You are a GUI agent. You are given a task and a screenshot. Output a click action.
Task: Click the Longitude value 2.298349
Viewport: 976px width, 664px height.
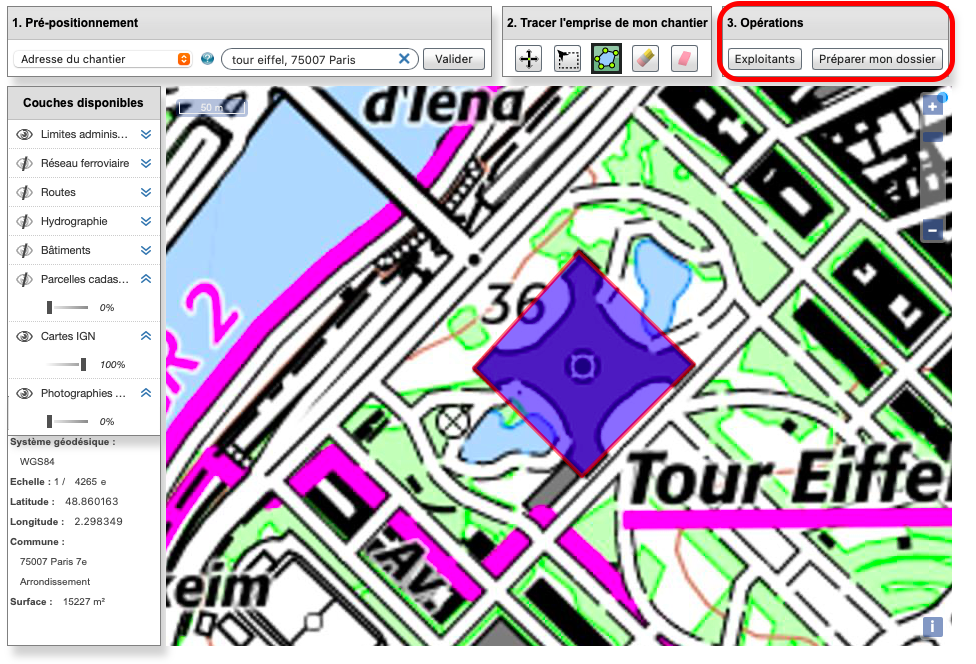click(x=98, y=521)
